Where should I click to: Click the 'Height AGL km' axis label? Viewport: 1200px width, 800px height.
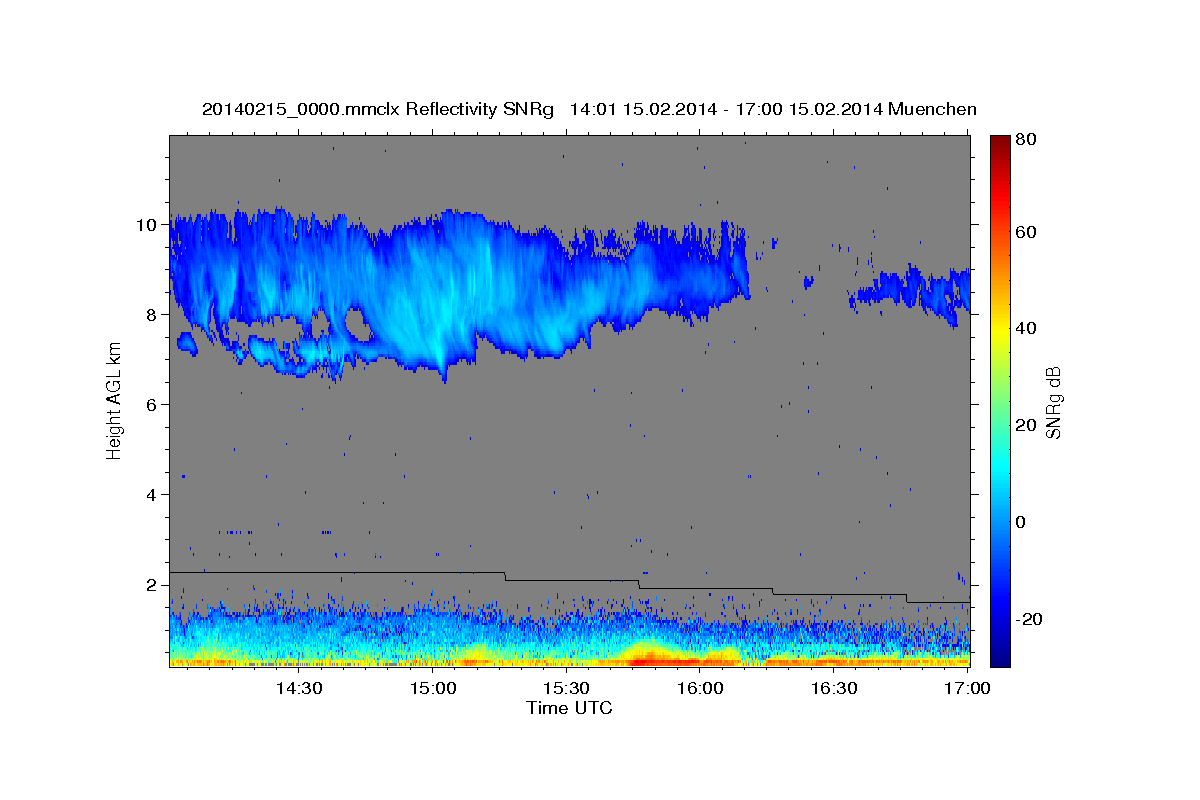(x=114, y=400)
